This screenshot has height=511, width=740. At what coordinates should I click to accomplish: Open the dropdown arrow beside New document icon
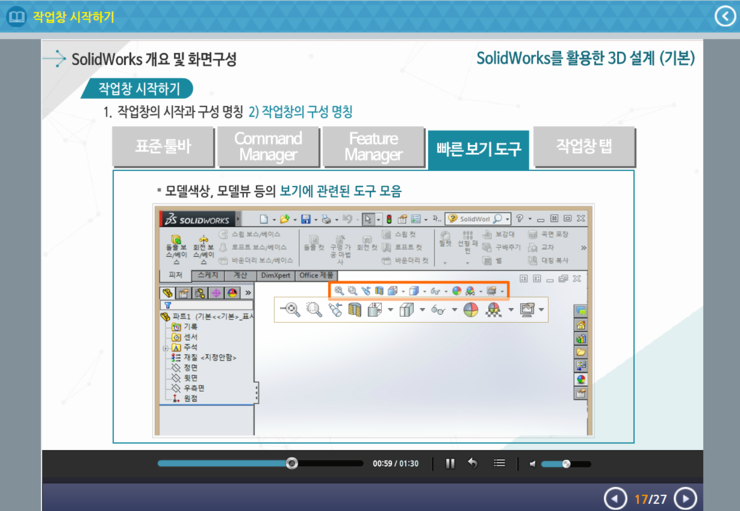[x=274, y=220]
